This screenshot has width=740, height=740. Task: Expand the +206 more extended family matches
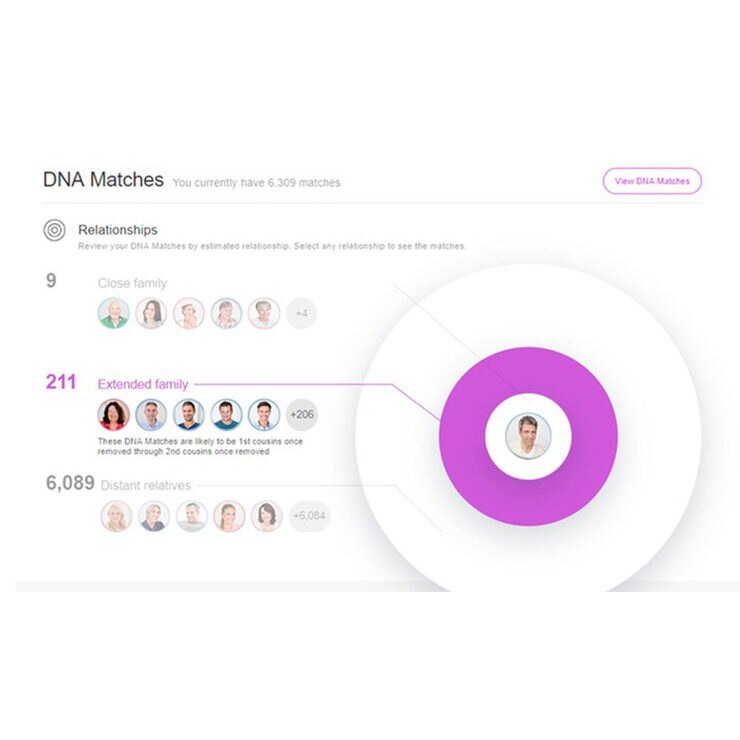click(x=302, y=414)
